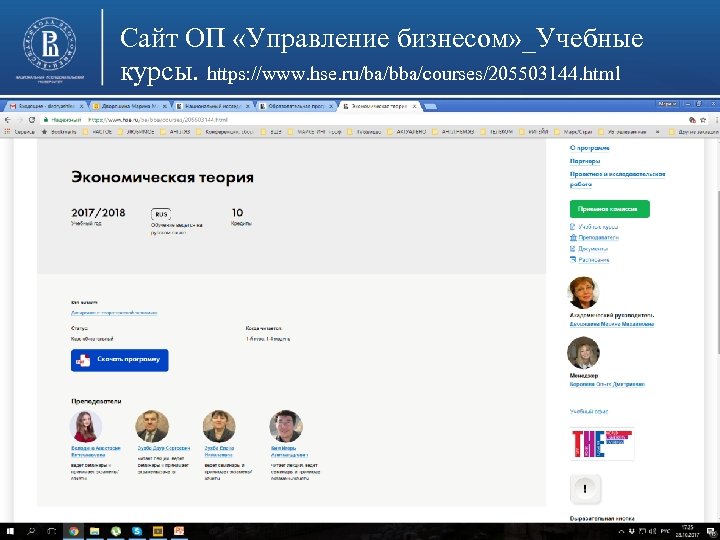Click the browser back arrow
Viewport: 720px width, 540px height.
click(x=7, y=120)
